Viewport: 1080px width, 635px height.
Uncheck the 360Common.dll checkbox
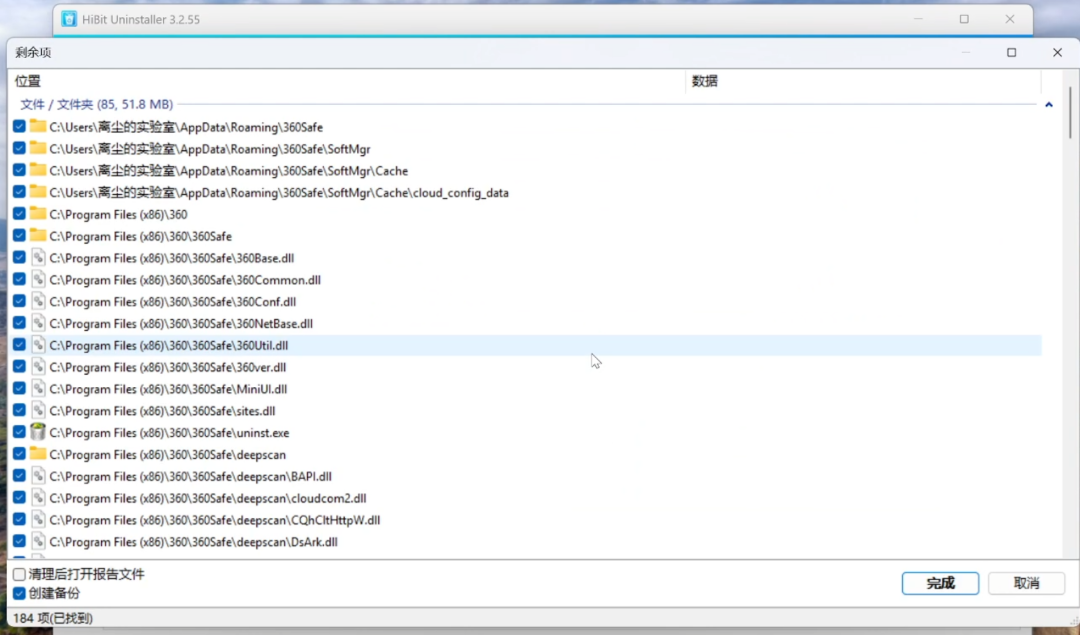coord(19,280)
